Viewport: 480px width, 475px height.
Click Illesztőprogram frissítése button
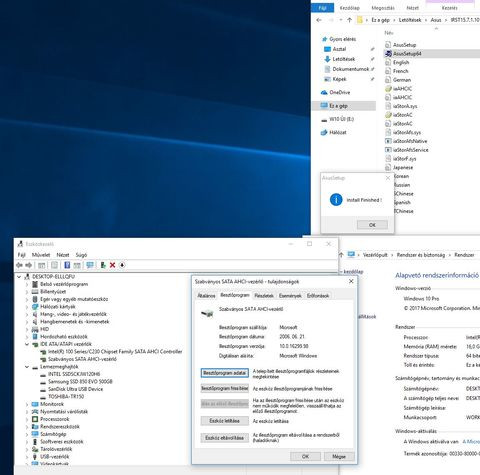(225, 388)
